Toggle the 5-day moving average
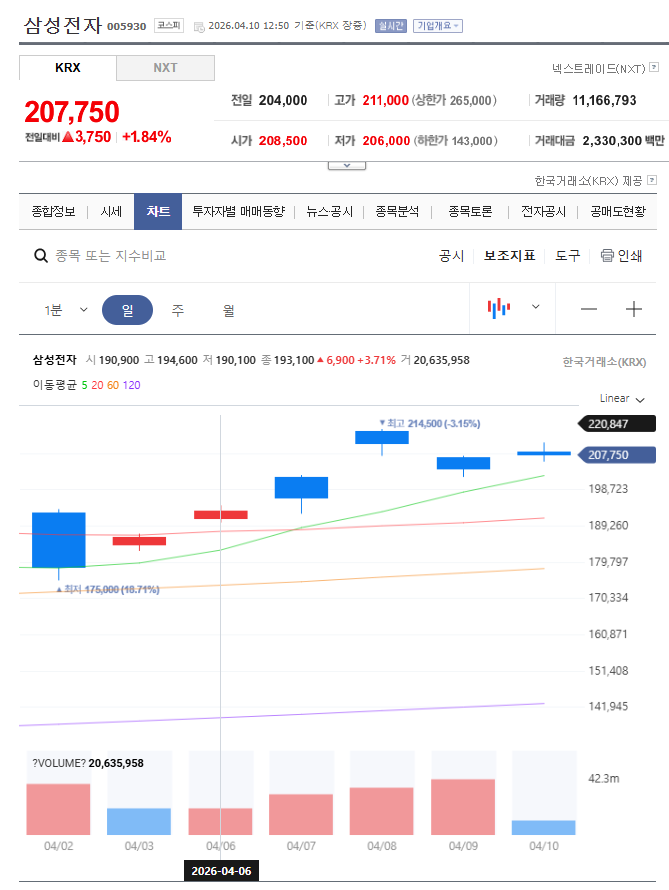The width and height of the screenshot is (669, 890). point(85,385)
